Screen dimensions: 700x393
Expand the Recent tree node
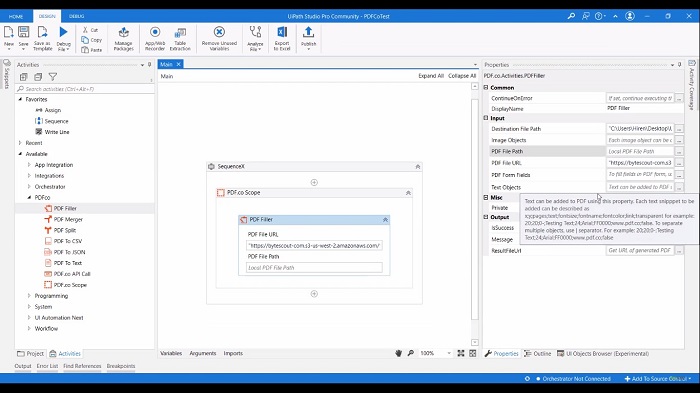20,143
